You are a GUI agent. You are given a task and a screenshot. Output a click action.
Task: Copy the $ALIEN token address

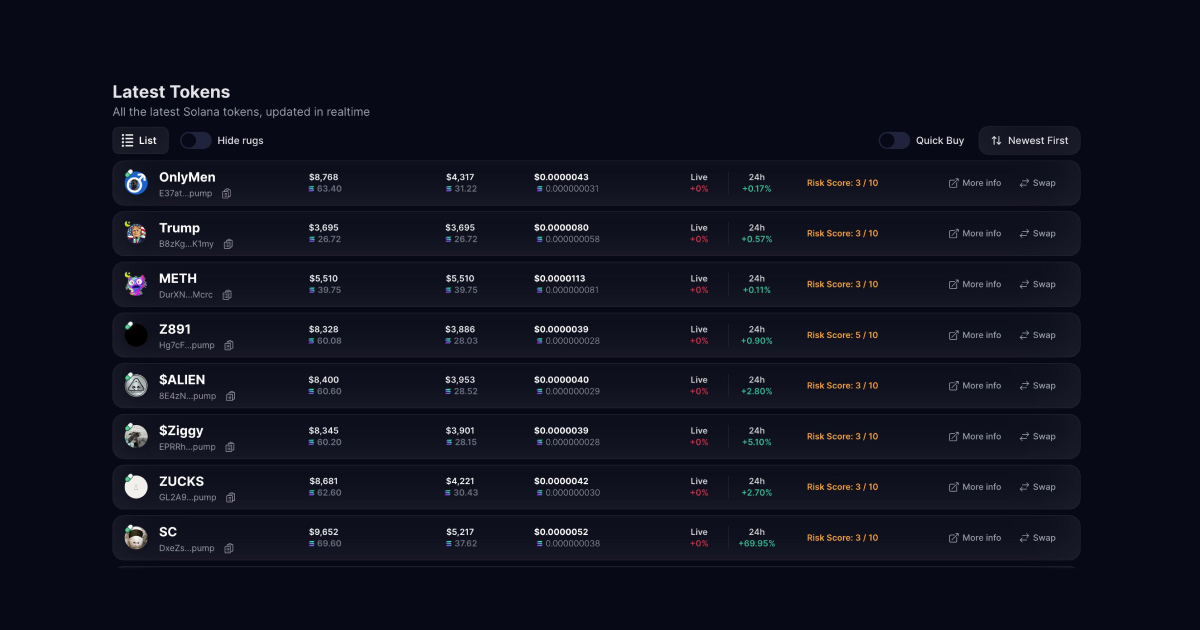[230, 396]
